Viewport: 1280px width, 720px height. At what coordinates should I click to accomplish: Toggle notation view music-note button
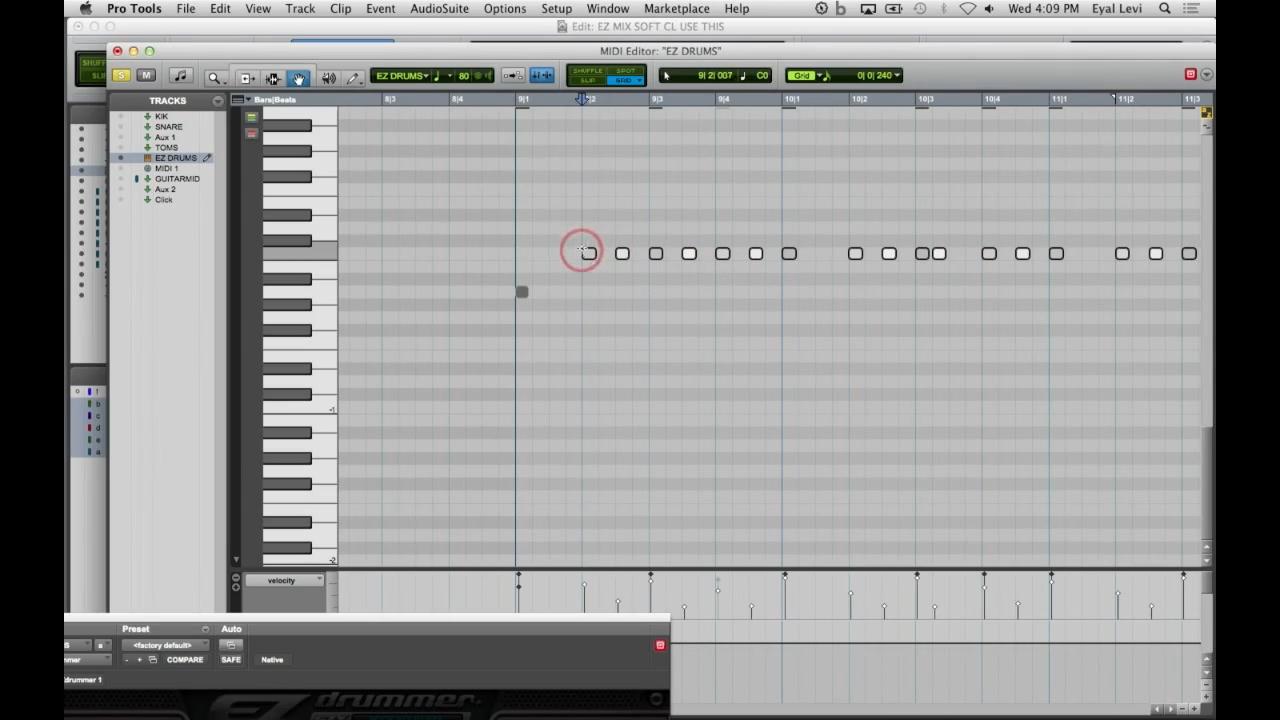coord(180,76)
